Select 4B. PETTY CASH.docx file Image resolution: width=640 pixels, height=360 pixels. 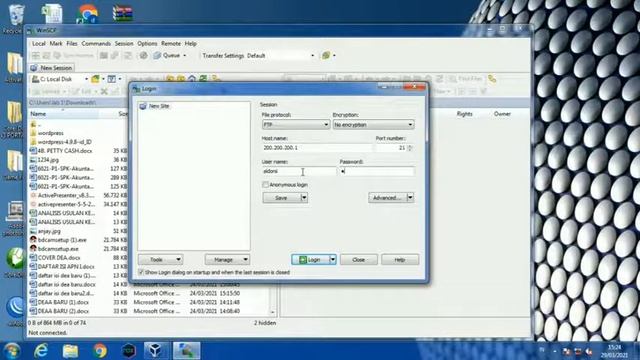click(65, 151)
